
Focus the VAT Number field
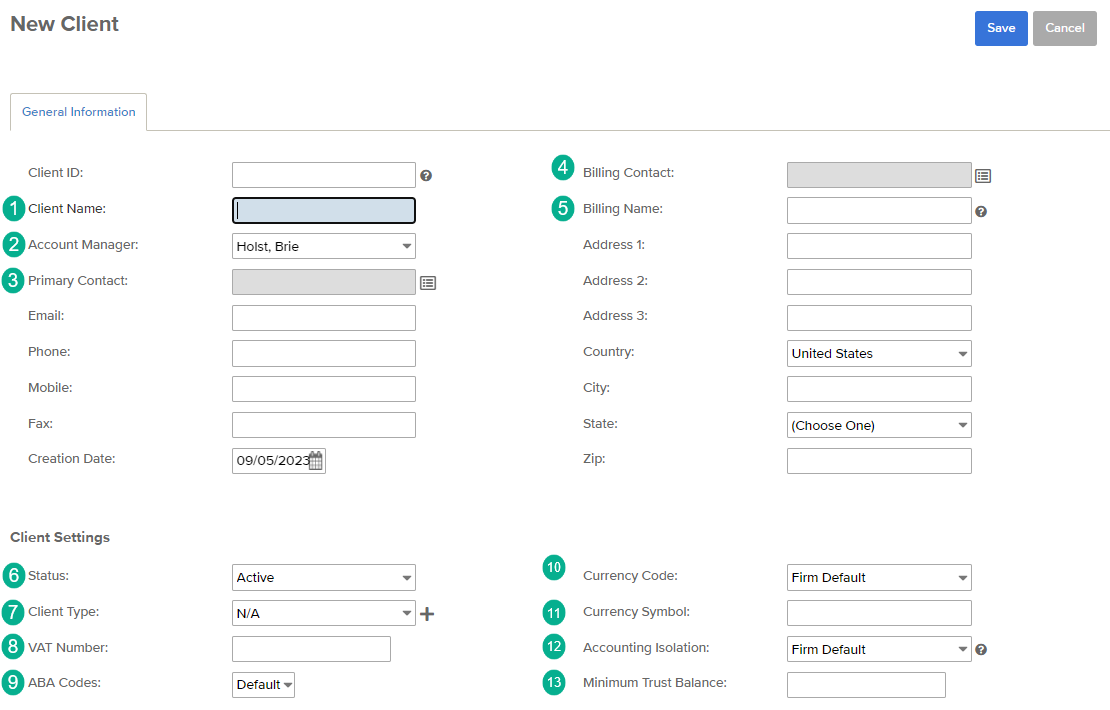(311, 649)
